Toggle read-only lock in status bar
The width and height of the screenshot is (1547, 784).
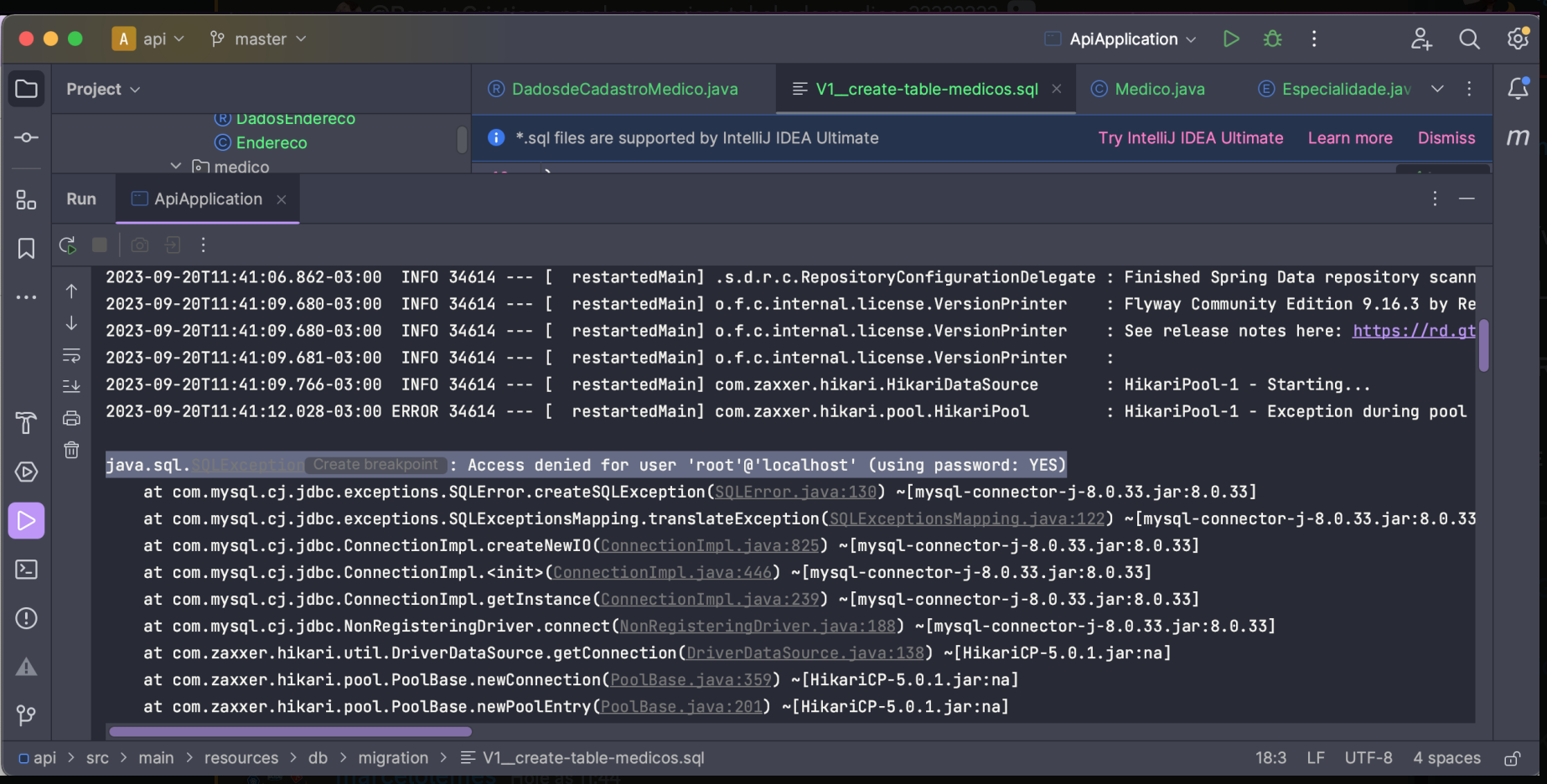pos(1512,758)
